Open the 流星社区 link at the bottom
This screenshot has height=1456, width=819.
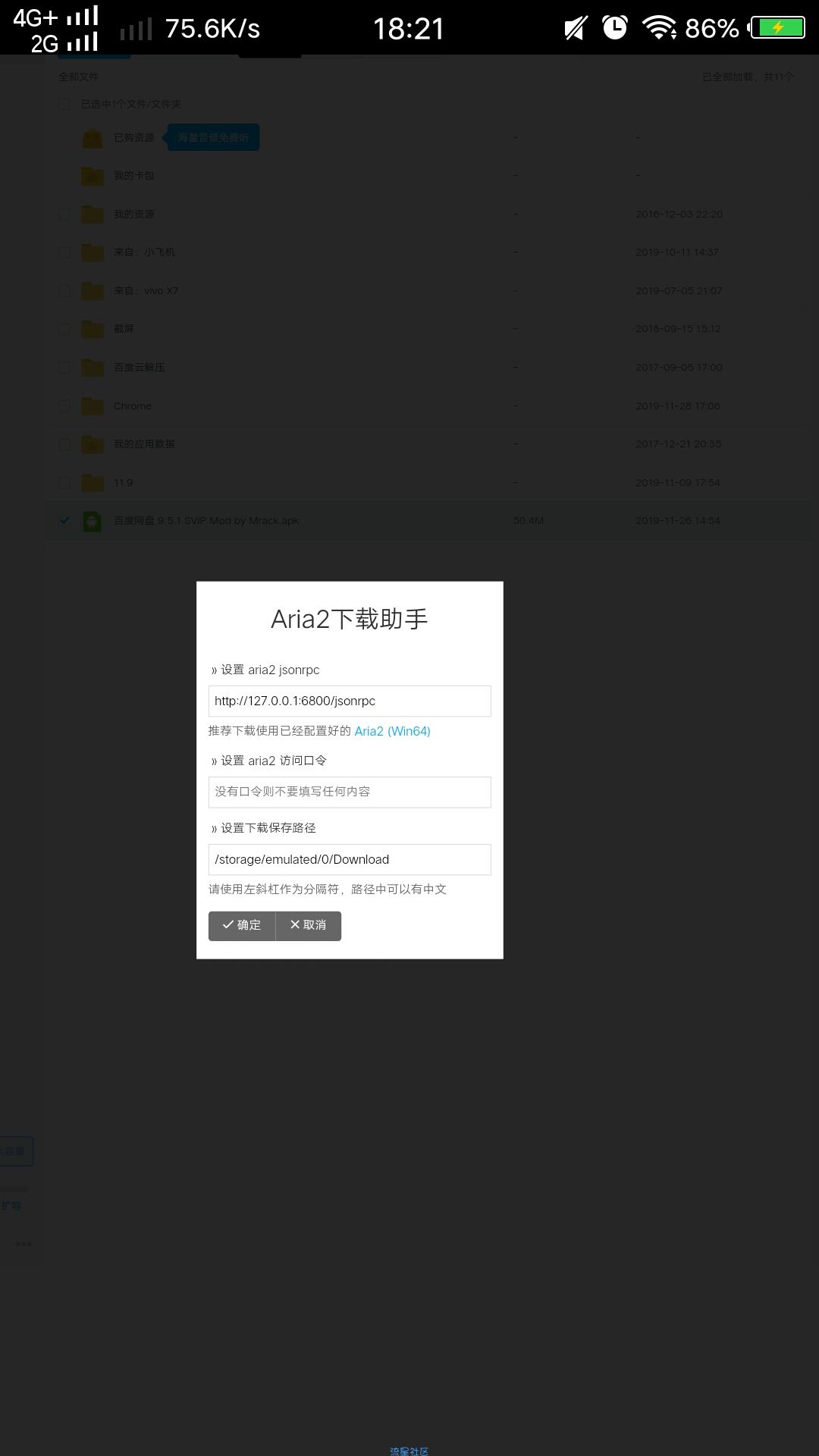tap(409, 1451)
